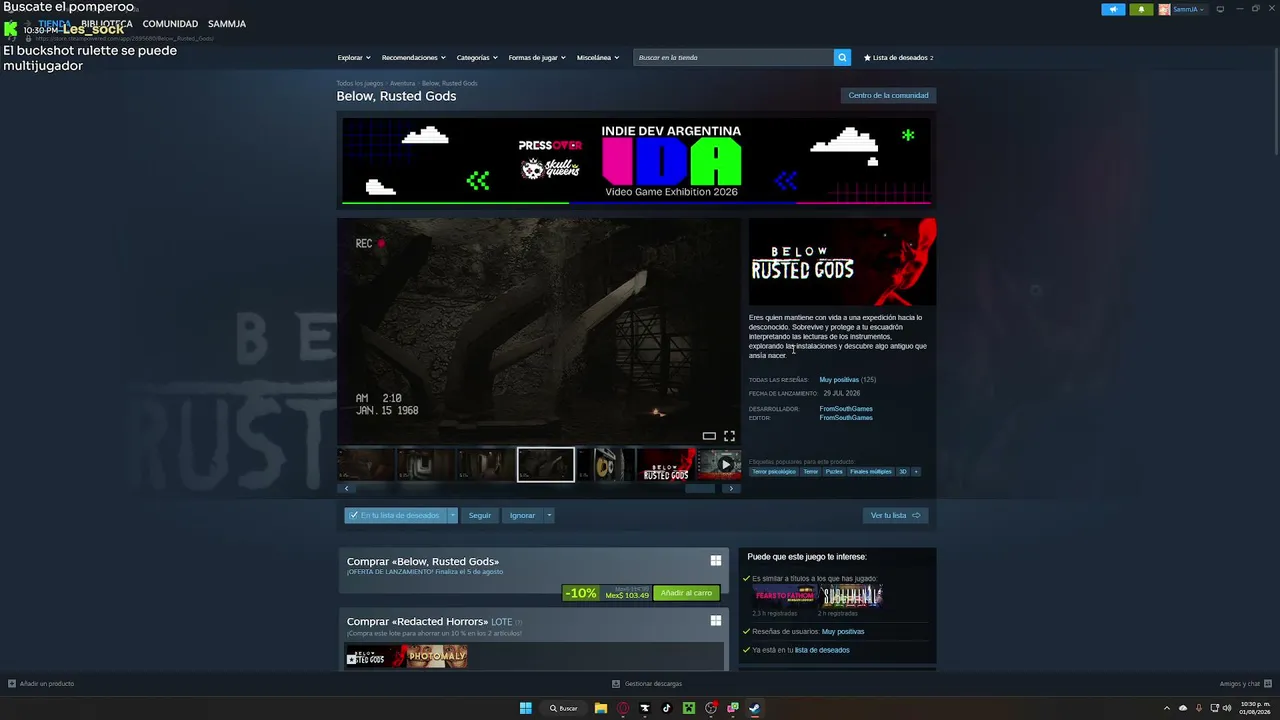Viewport: 1280px width, 720px height.
Task: Open the Windows Start menu
Action: (525, 708)
